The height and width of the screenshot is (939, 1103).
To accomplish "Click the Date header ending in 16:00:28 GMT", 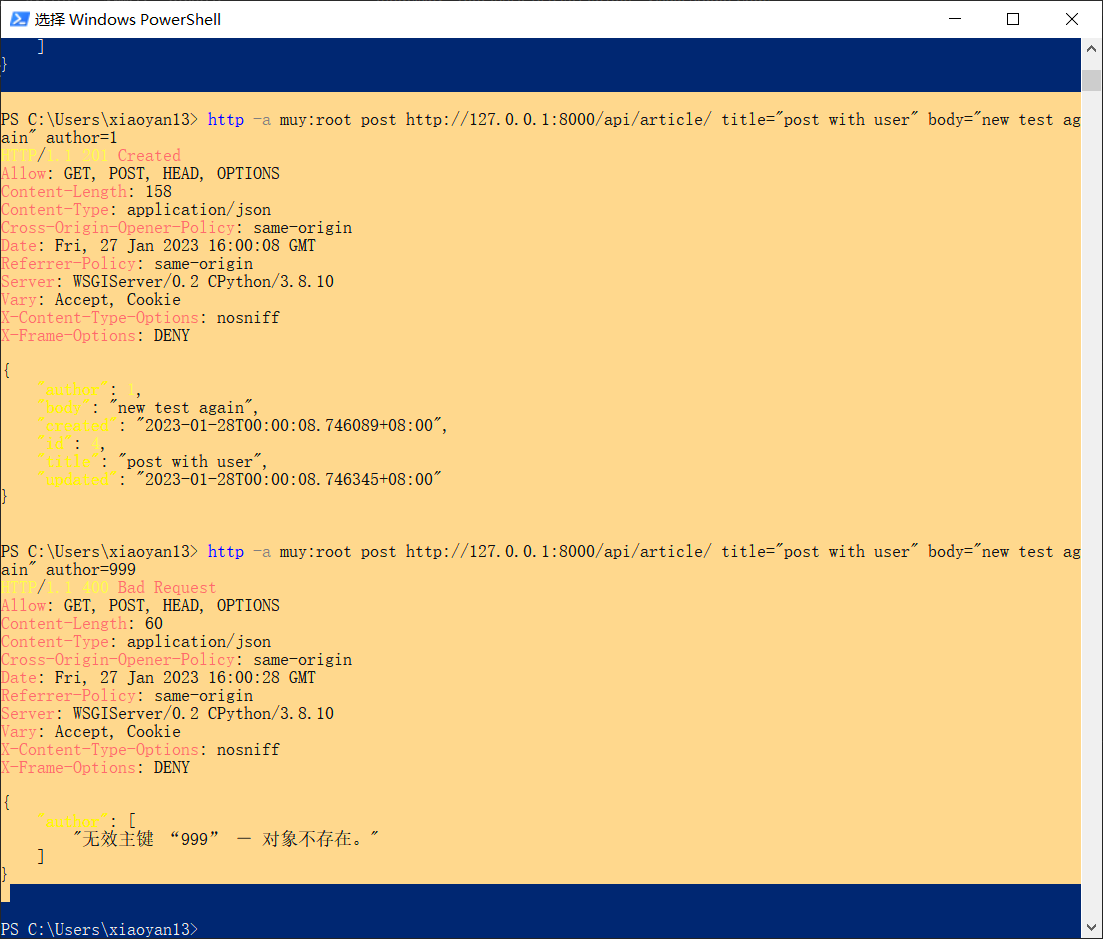I will click(158, 678).
